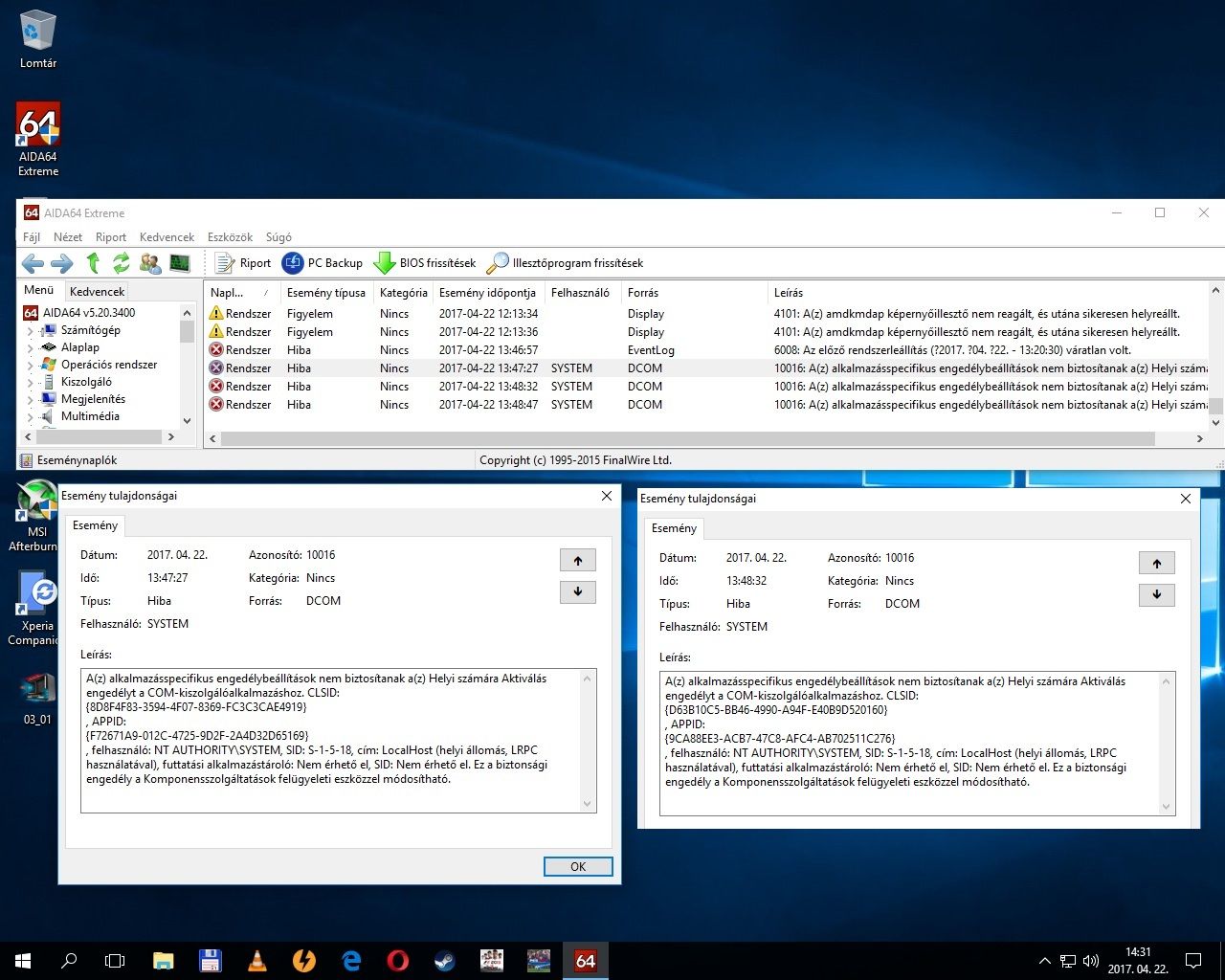This screenshot has width=1225, height=980.
Task: Click the Forward arrow in AIDA64 toolbar
Action: pos(61,263)
